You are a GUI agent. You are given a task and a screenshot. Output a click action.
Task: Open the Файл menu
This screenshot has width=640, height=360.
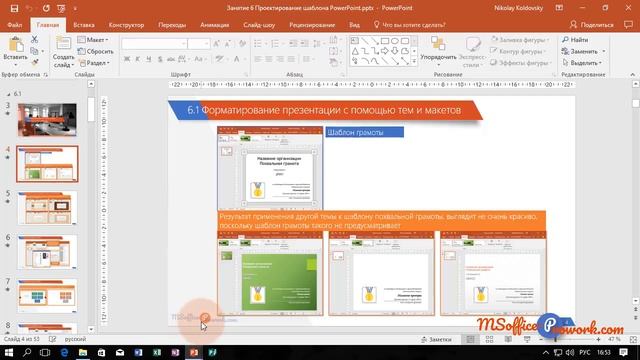click(15, 25)
